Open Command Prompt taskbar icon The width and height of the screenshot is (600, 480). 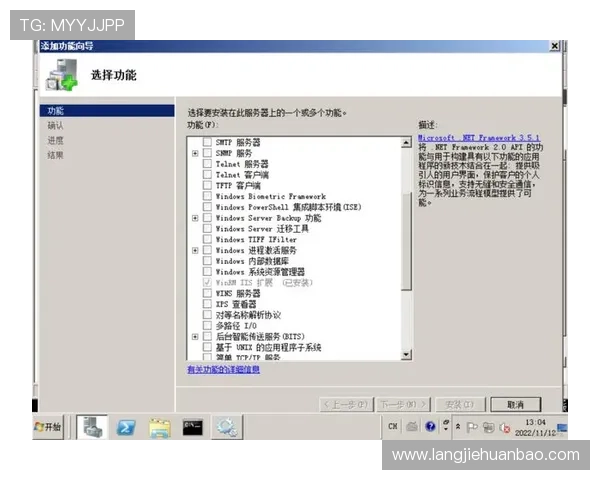(192, 428)
